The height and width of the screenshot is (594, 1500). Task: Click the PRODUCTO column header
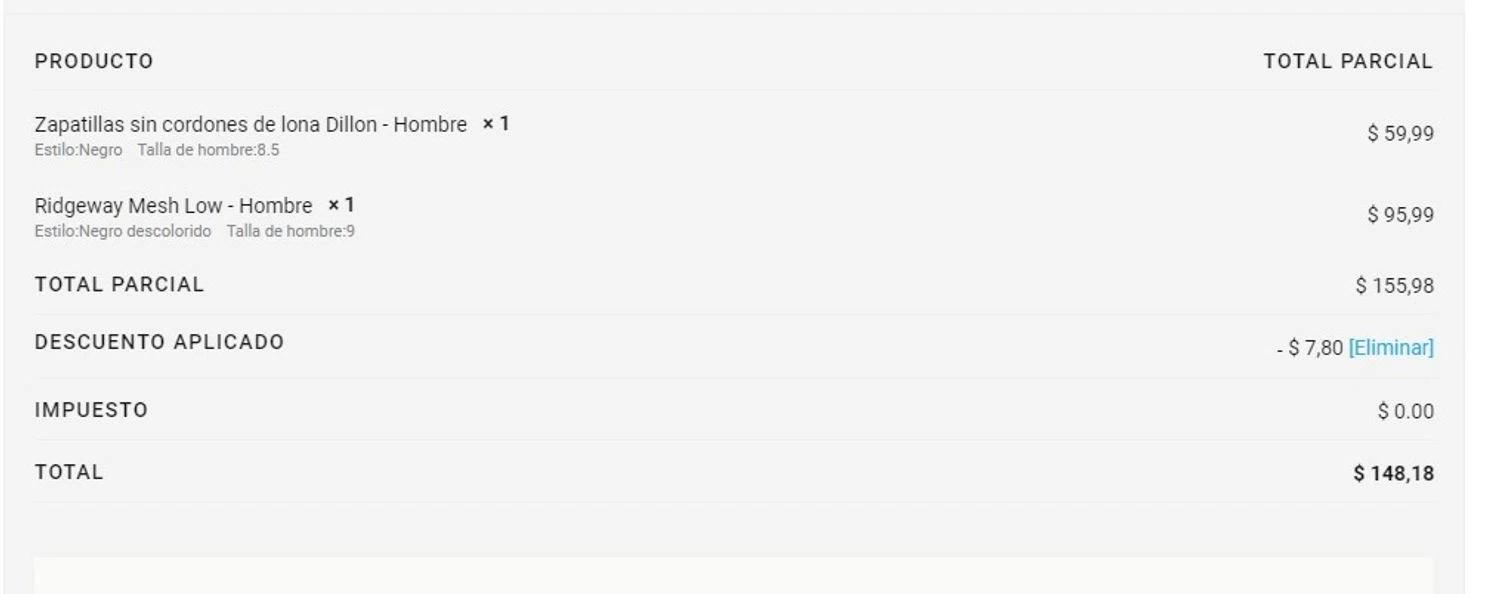(x=94, y=62)
